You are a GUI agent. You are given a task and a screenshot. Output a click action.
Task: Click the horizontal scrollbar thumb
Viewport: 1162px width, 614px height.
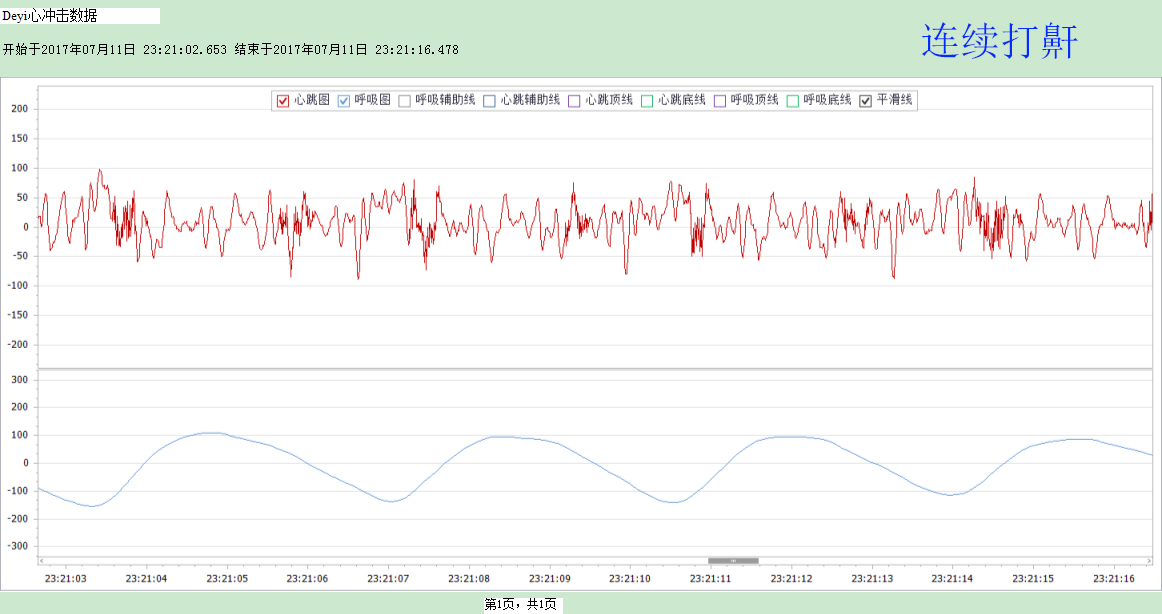[733, 561]
